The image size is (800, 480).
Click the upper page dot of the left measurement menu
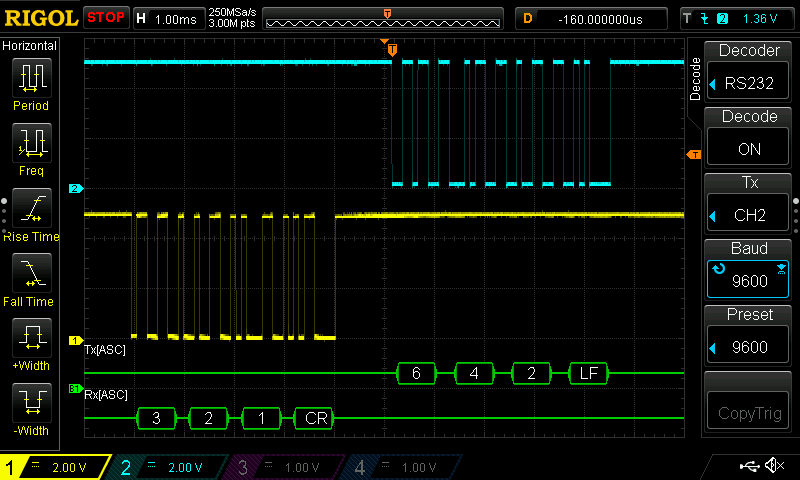(x=4, y=201)
